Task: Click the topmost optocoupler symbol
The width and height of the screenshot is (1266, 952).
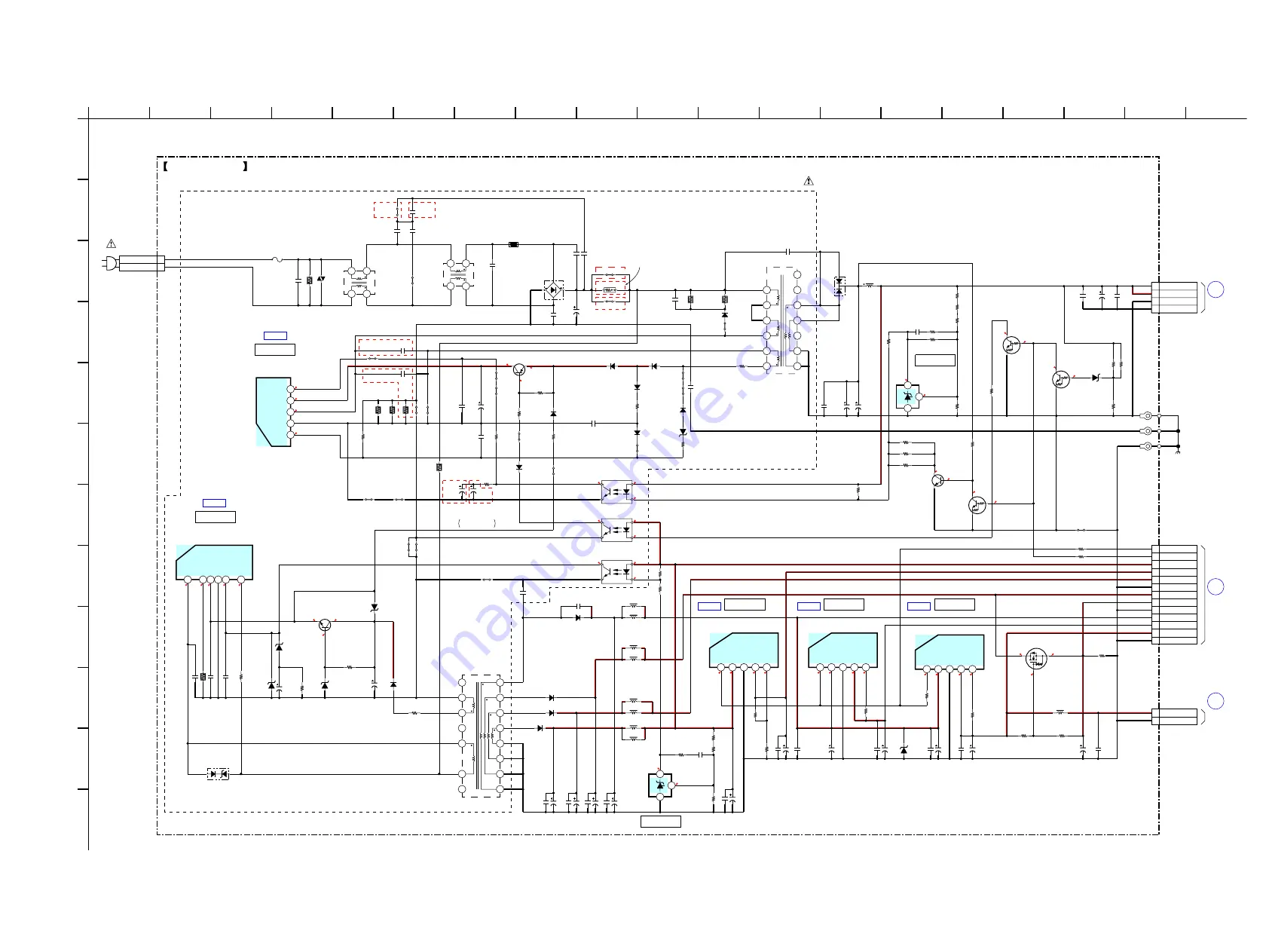Action: [616, 491]
